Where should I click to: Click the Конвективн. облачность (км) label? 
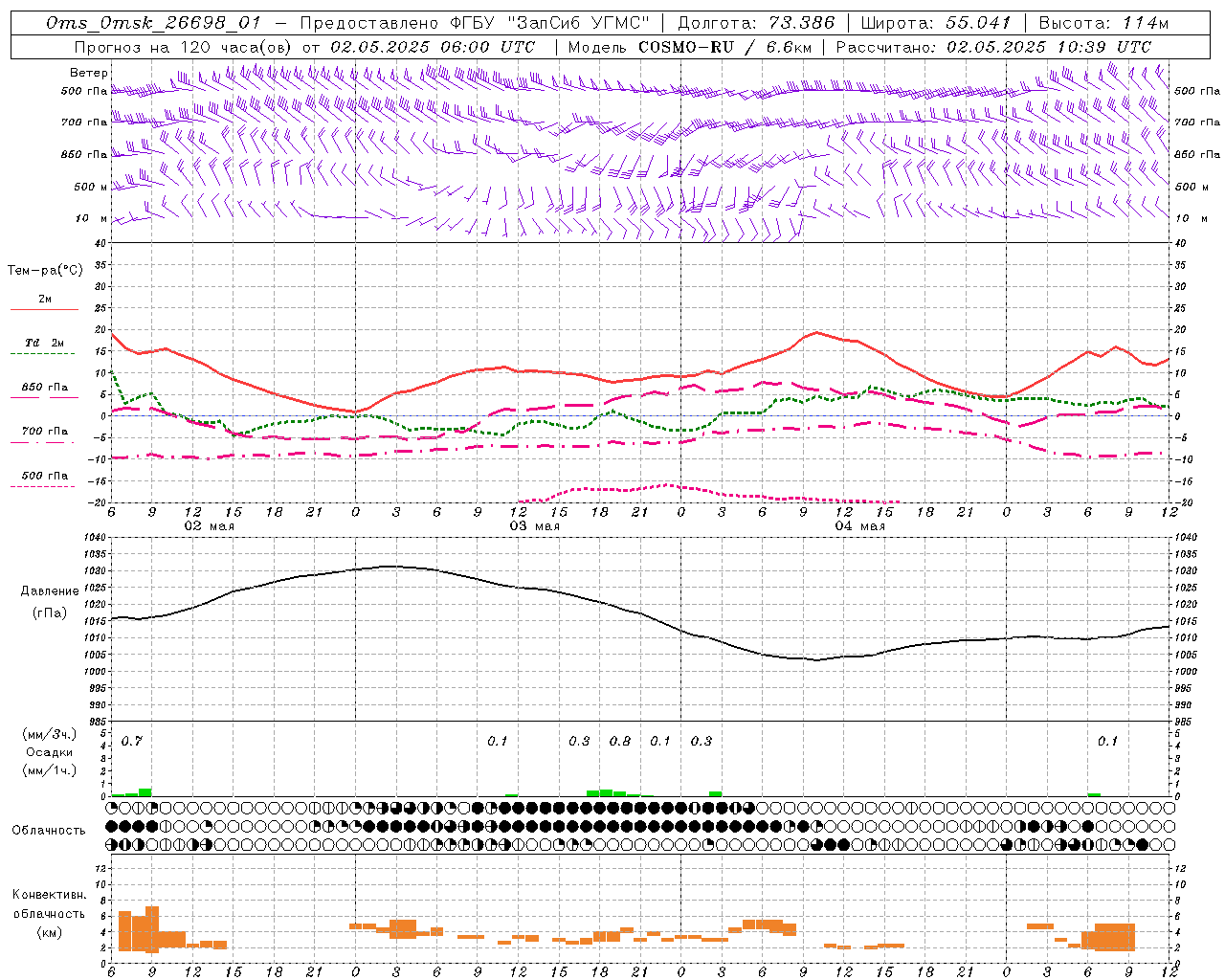tap(49, 913)
